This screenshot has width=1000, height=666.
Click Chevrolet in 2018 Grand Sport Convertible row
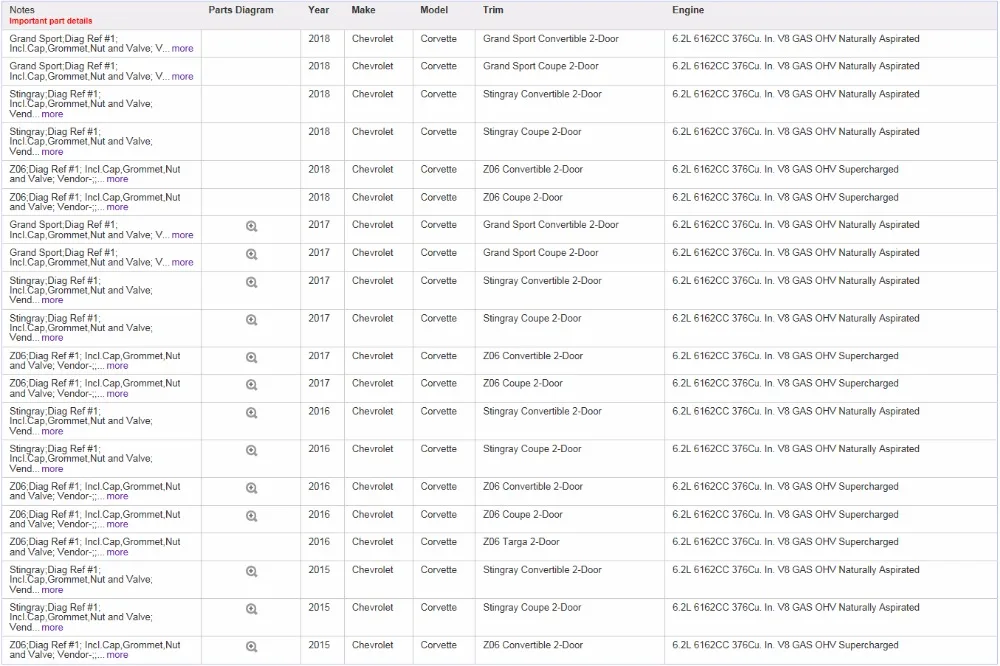click(x=372, y=39)
